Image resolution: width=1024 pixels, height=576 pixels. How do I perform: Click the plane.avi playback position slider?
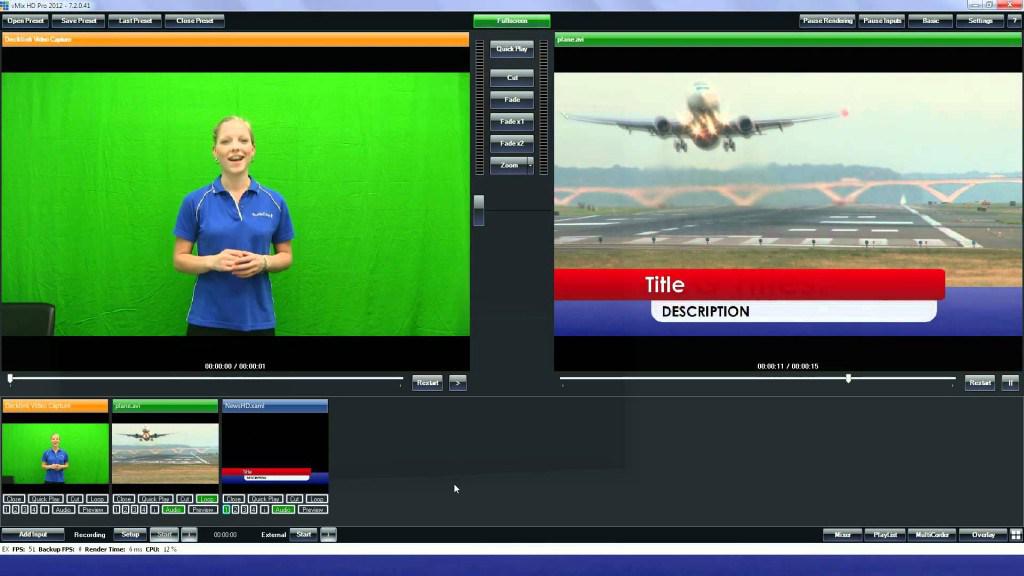click(x=850, y=378)
